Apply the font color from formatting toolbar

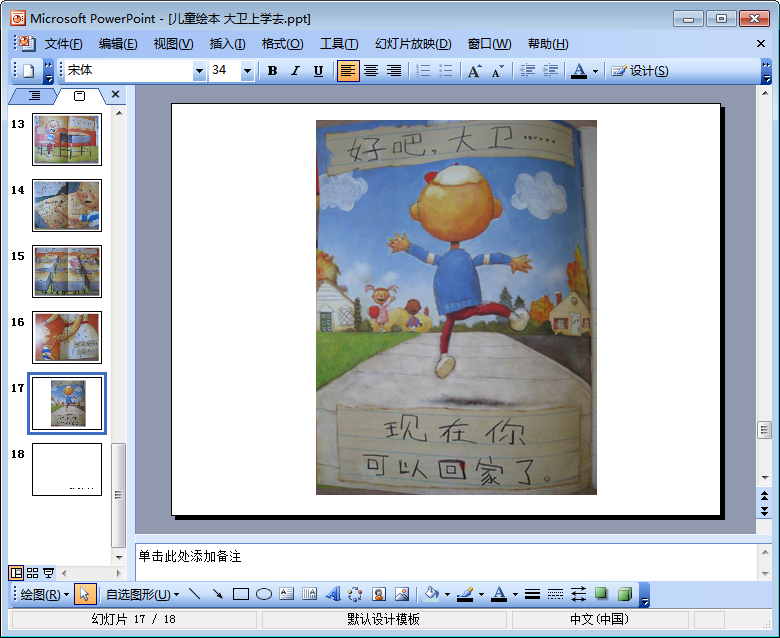click(x=579, y=71)
